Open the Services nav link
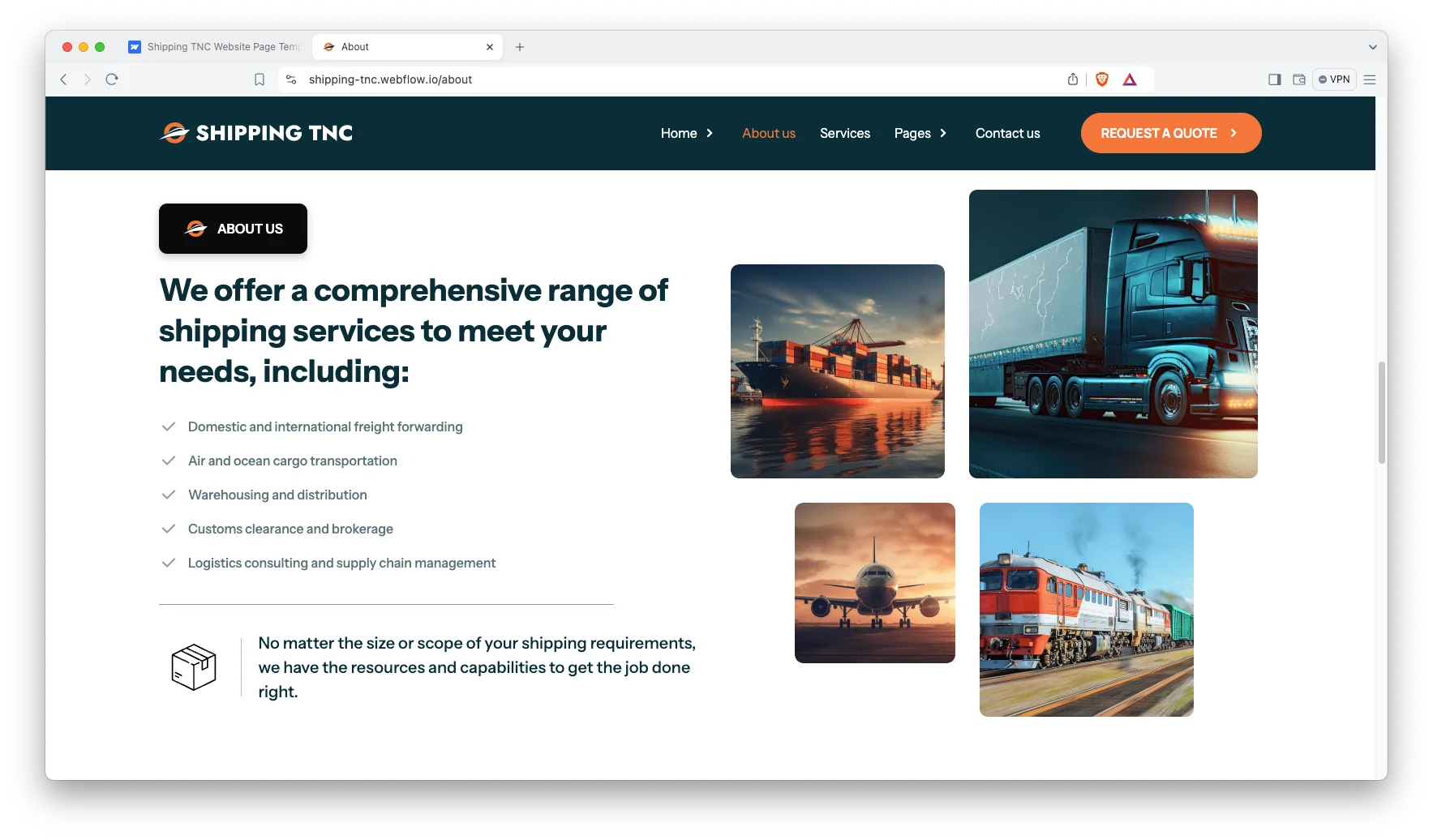The height and width of the screenshot is (840, 1433). pos(845,133)
